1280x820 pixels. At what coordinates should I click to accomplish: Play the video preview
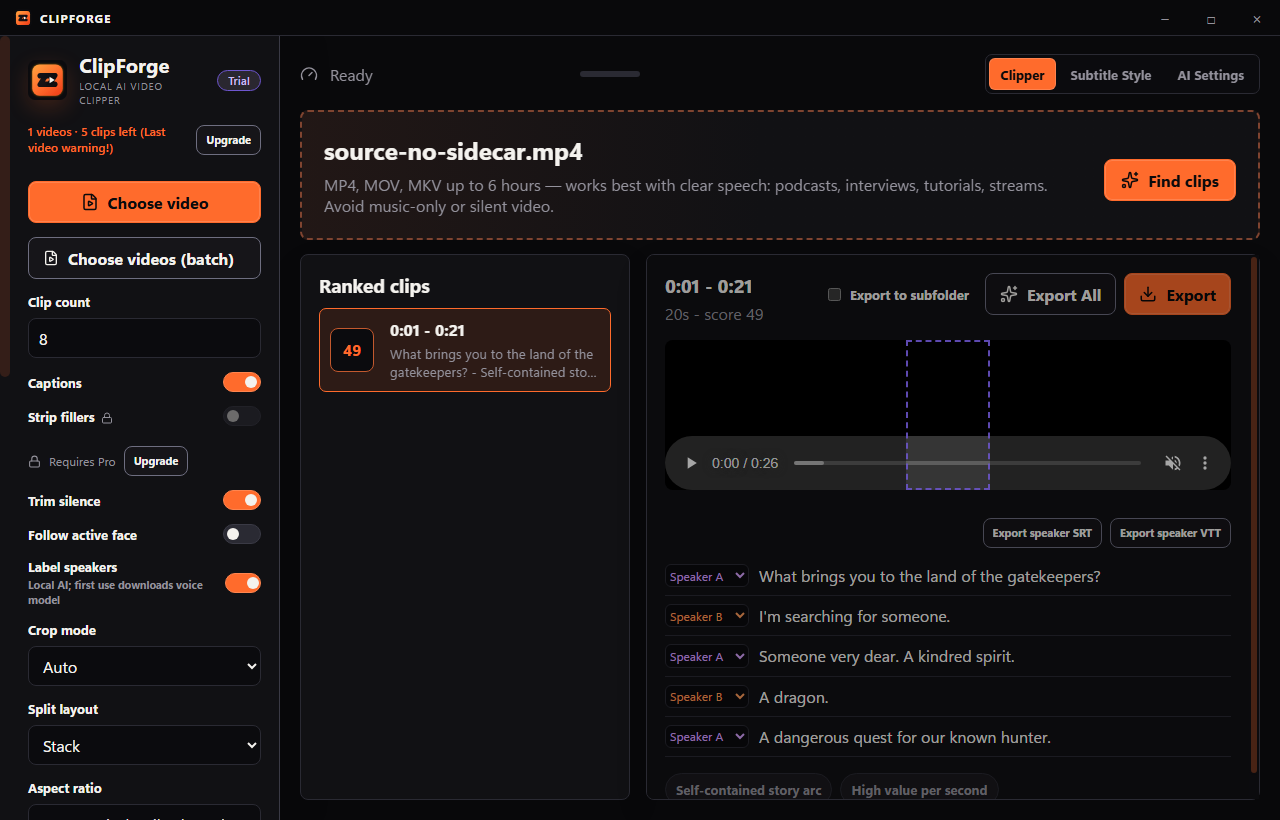point(691,463)
